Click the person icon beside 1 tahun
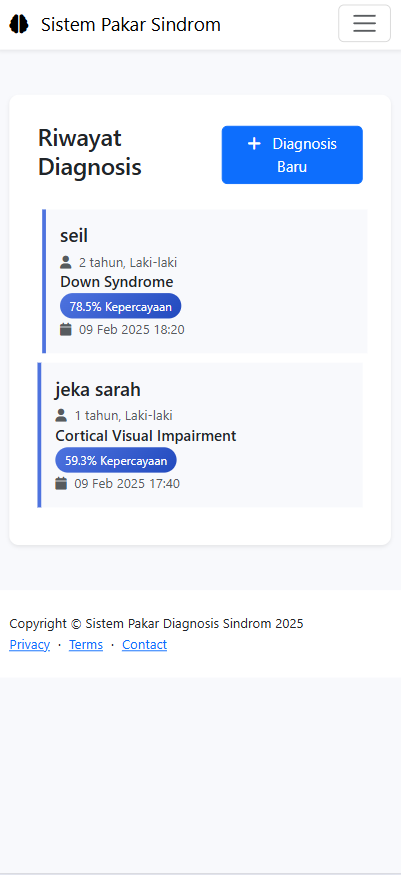401x875 pixels. (x=61, y=415)
